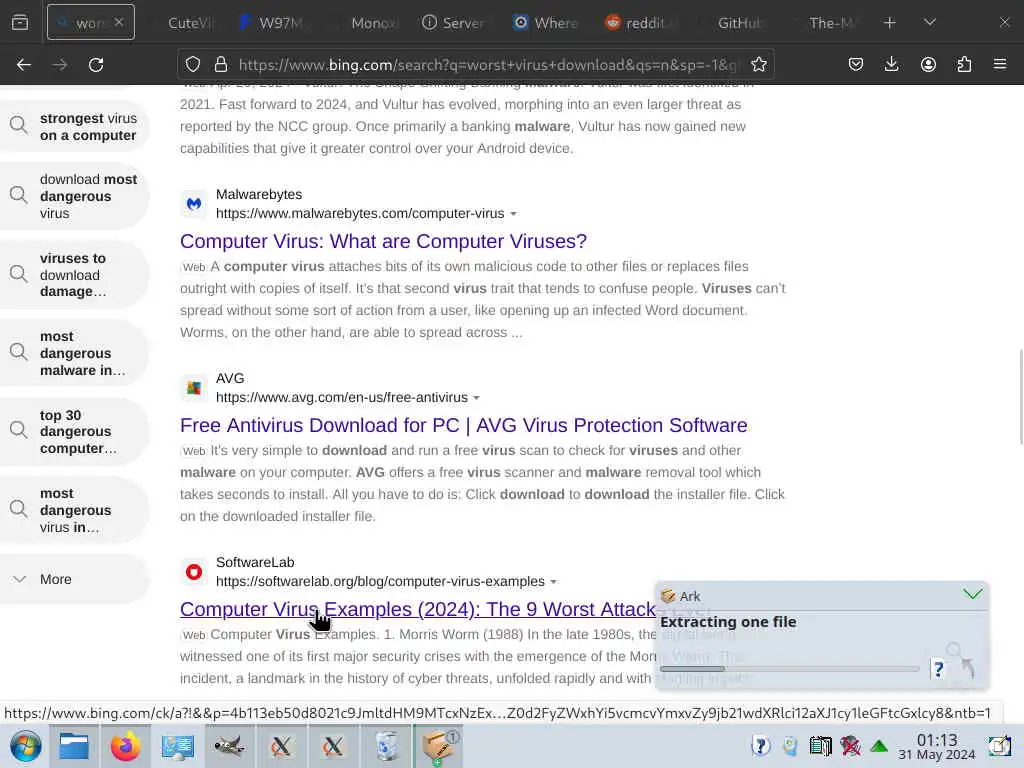1024x768 pixels.
Task: Click the AVG site favicon
Action: (x=194, y=388)
